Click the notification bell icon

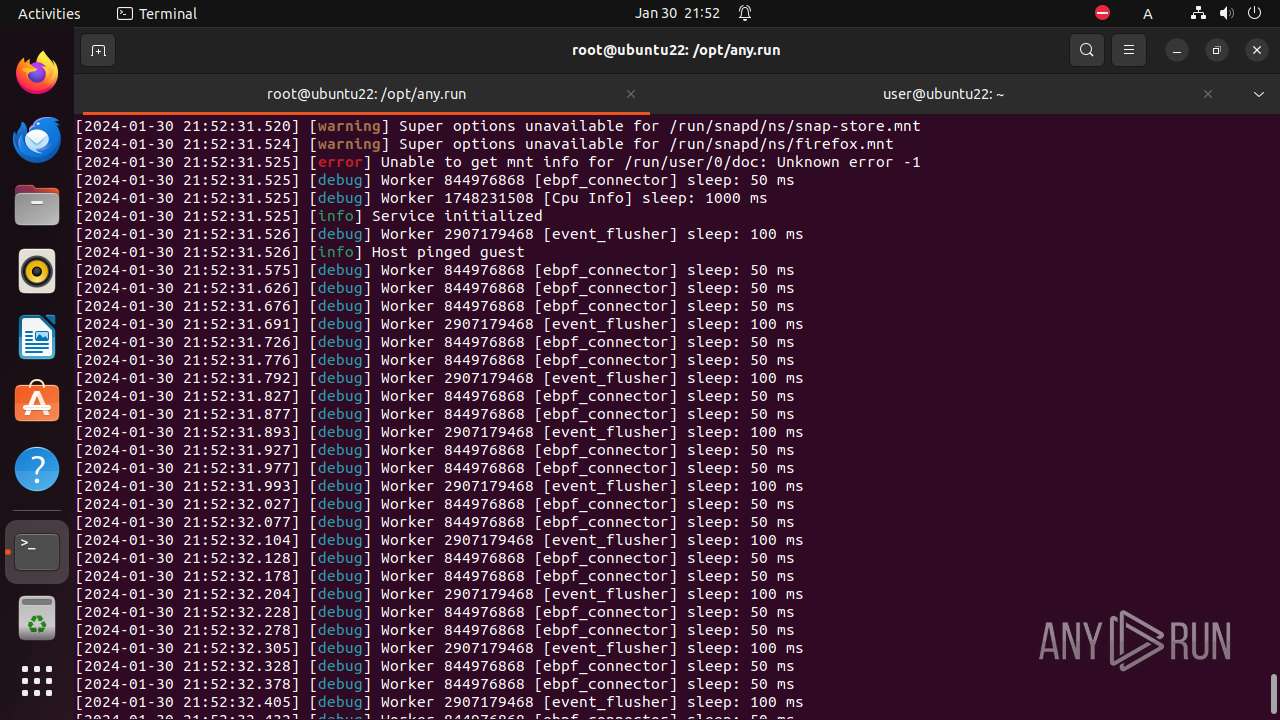pyautogui.click(x=745, y=13)
